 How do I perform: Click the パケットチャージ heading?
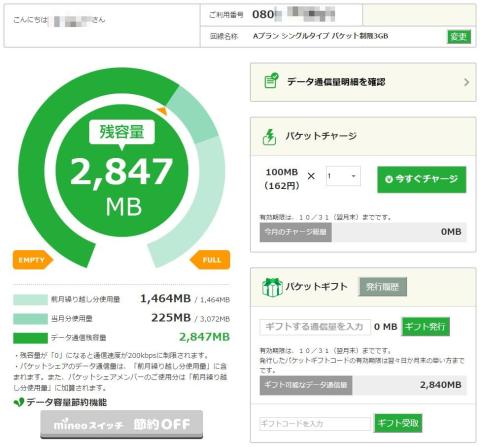(x=321, y=136)
